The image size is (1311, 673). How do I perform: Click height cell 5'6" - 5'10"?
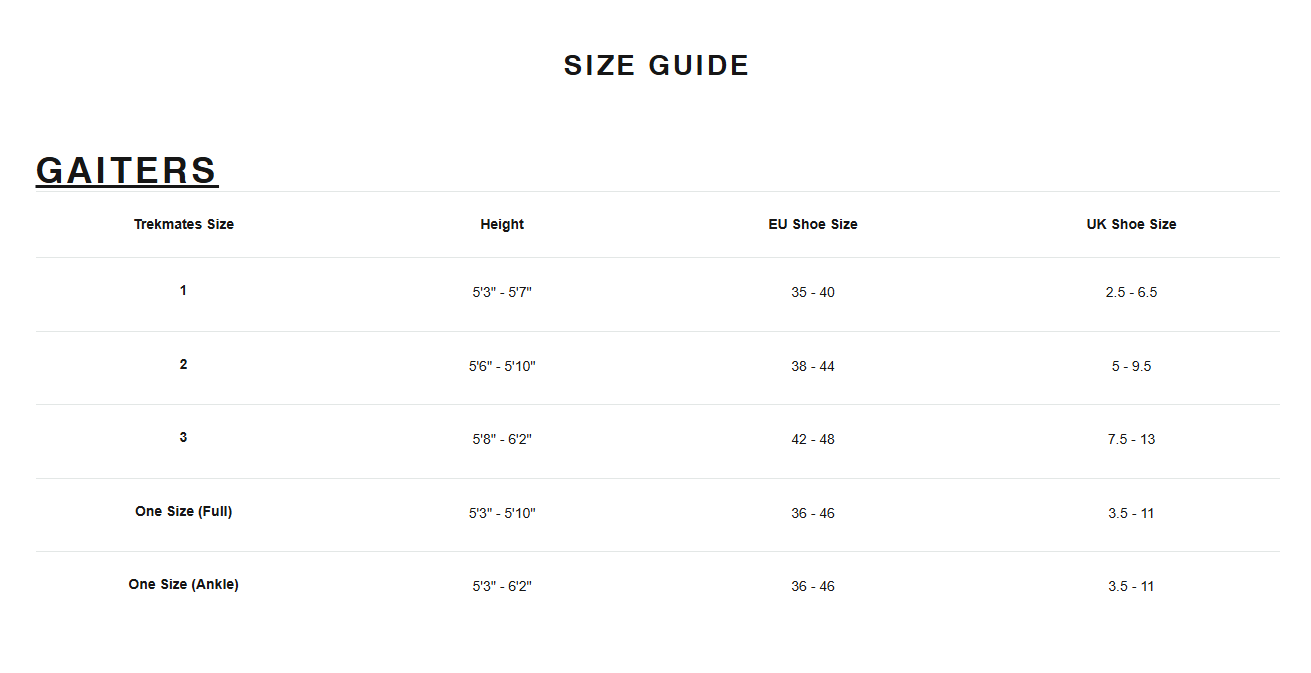(502, 366)
